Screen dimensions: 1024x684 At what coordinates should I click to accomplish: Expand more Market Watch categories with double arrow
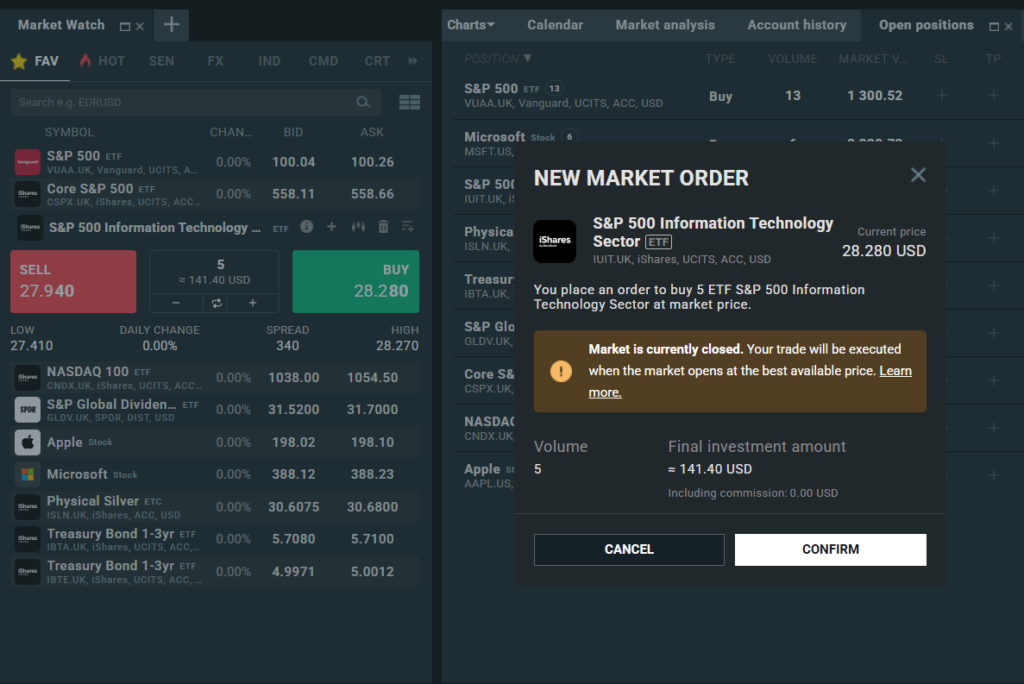coord(413,61)
